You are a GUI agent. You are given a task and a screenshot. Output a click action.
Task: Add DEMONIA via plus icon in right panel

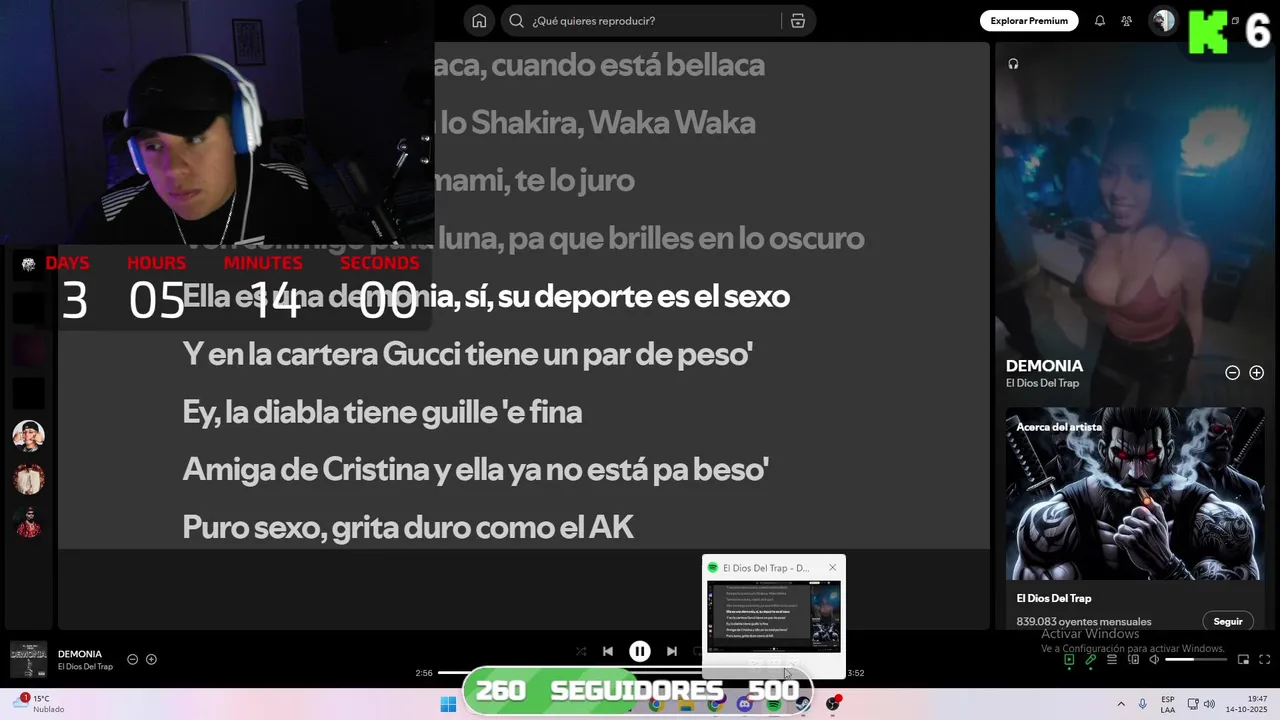(1256, 373)
